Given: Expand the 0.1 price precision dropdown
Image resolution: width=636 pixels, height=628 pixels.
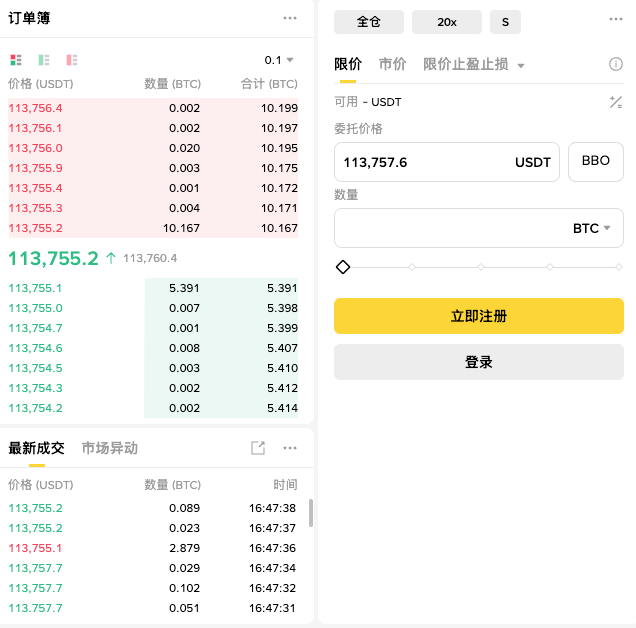Looking at the screenshot, I should (x=280, y=60).
